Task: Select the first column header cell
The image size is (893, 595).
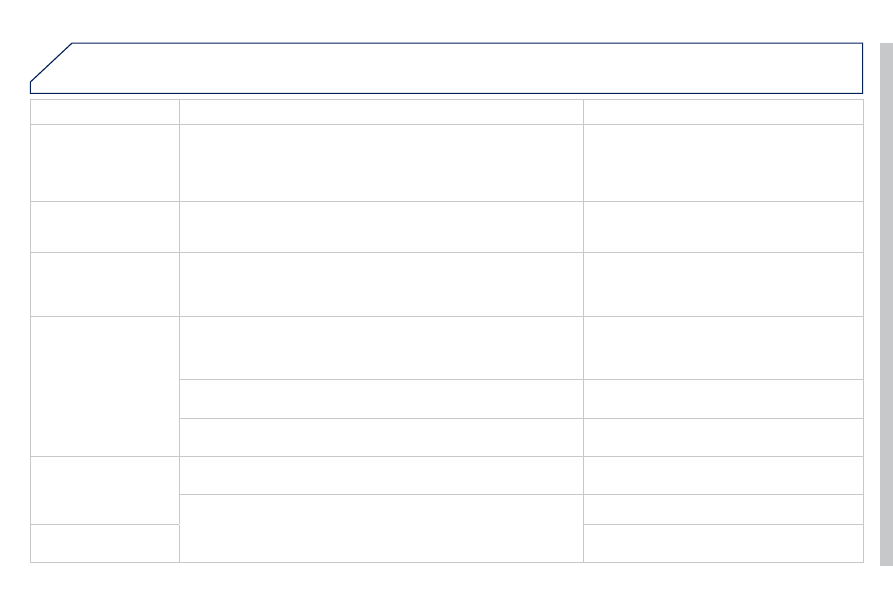Action: [105, 112]
